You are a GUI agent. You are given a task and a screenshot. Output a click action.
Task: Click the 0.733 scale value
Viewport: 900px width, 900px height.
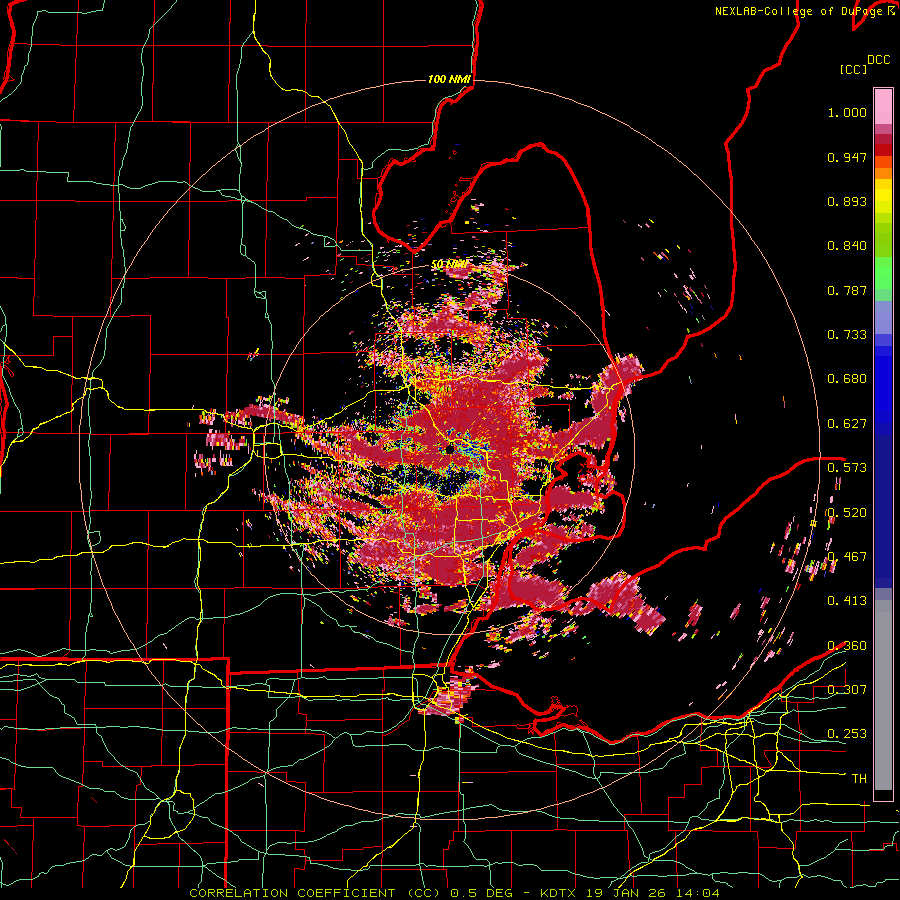847,335
